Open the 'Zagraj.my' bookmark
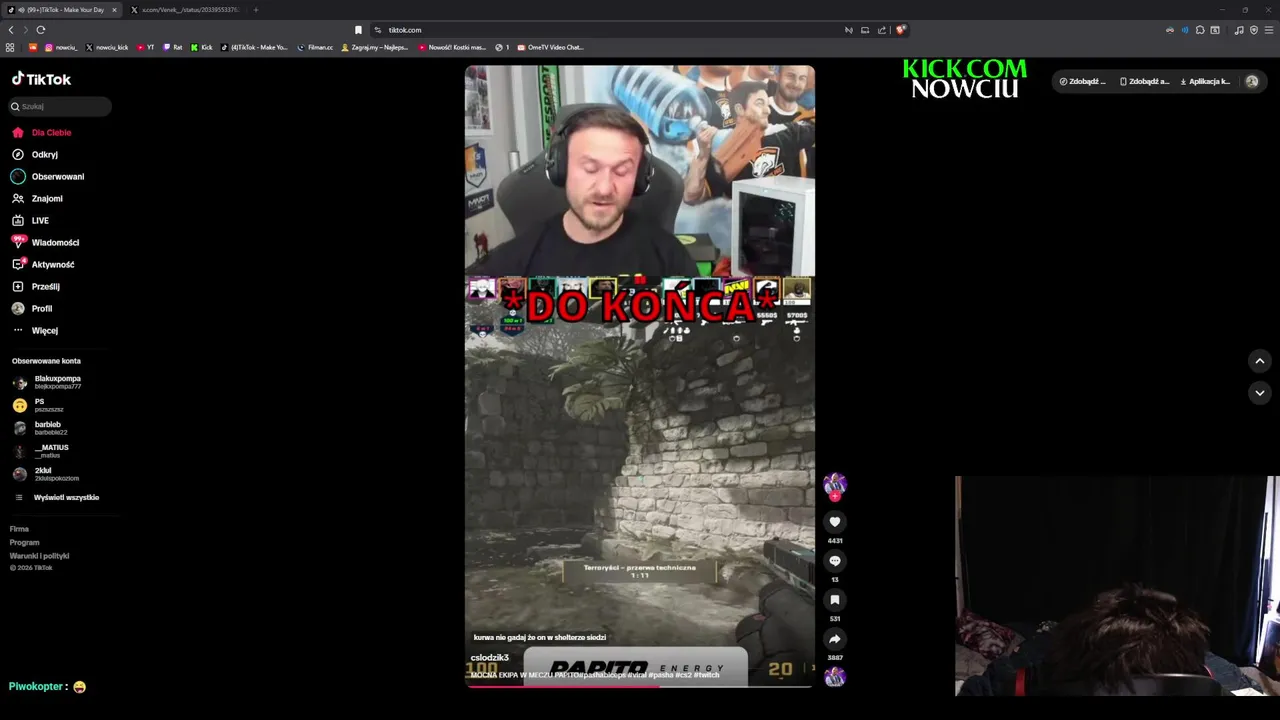The image size is (1280, 720). pos(375,47)
